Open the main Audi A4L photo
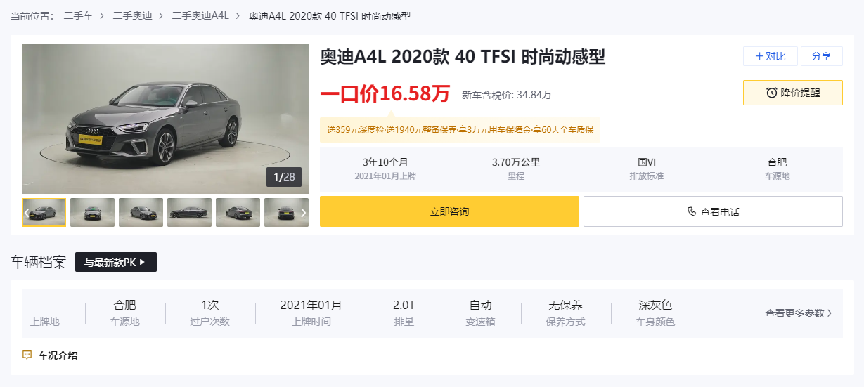This screenshot has width=864, height=387. pyautogui.click(x=165, y=119)
